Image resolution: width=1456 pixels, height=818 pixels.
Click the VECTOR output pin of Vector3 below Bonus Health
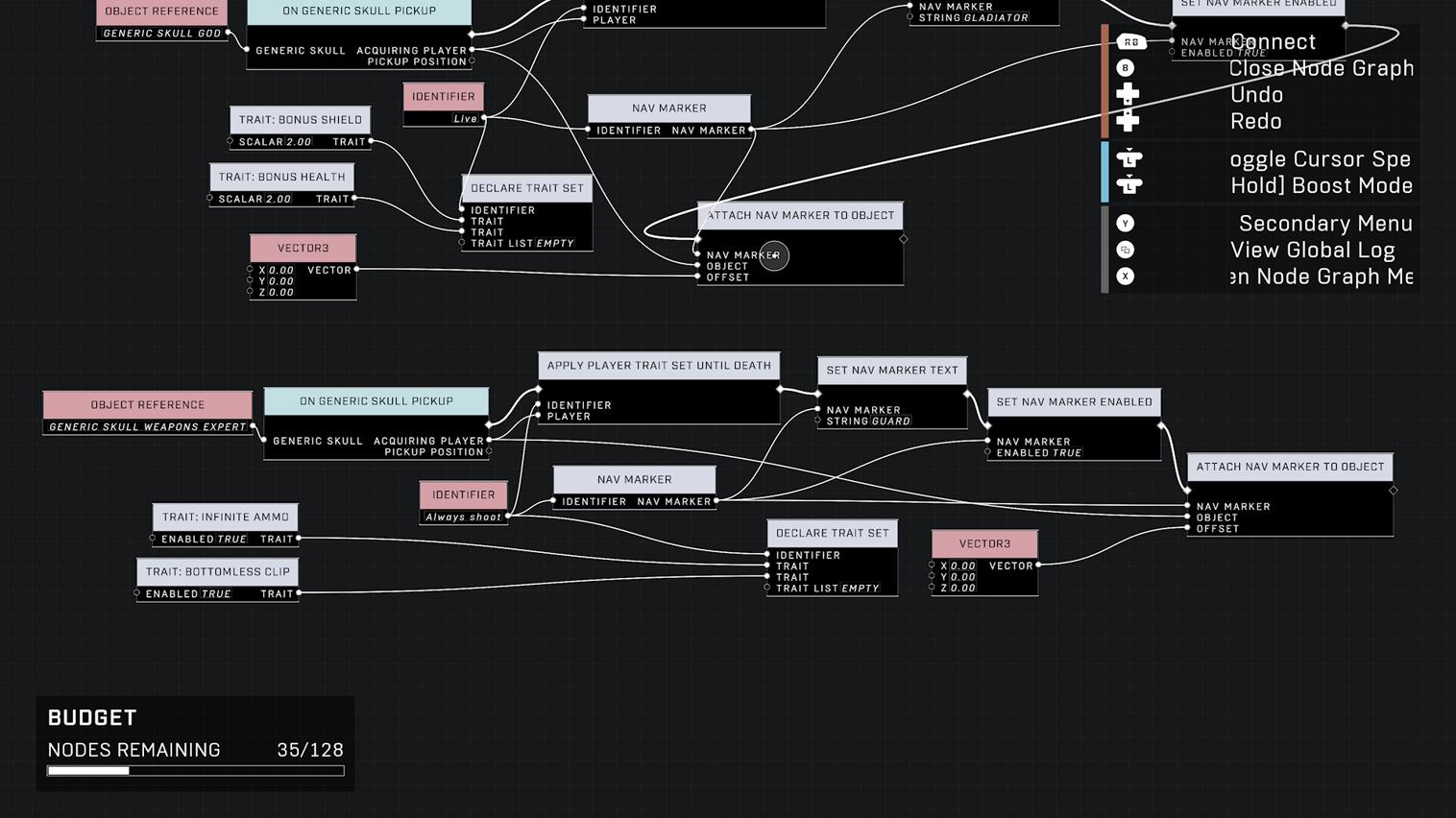(x=356, y=270)
